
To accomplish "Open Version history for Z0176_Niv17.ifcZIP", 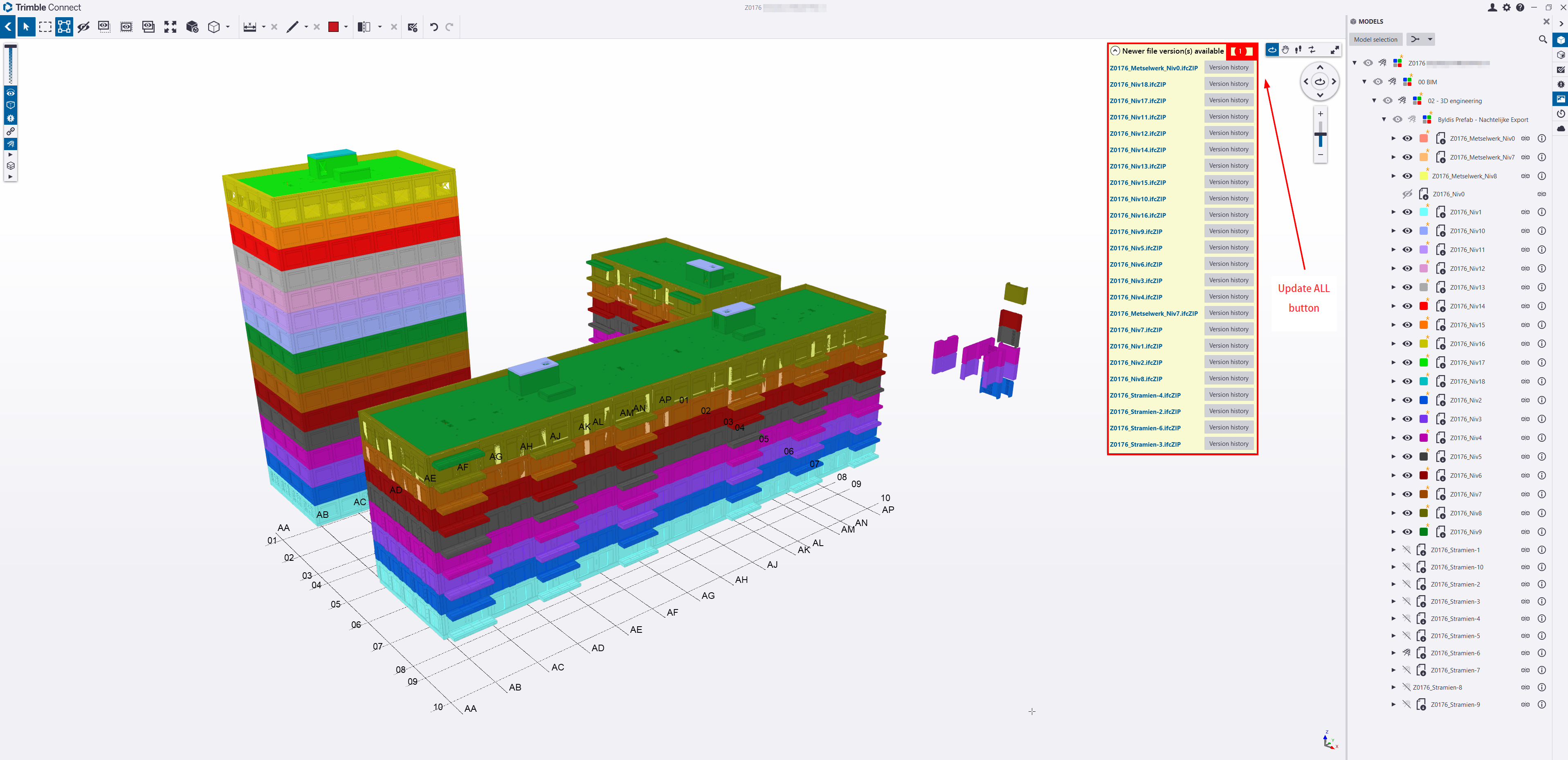I will pos(1228,101).
